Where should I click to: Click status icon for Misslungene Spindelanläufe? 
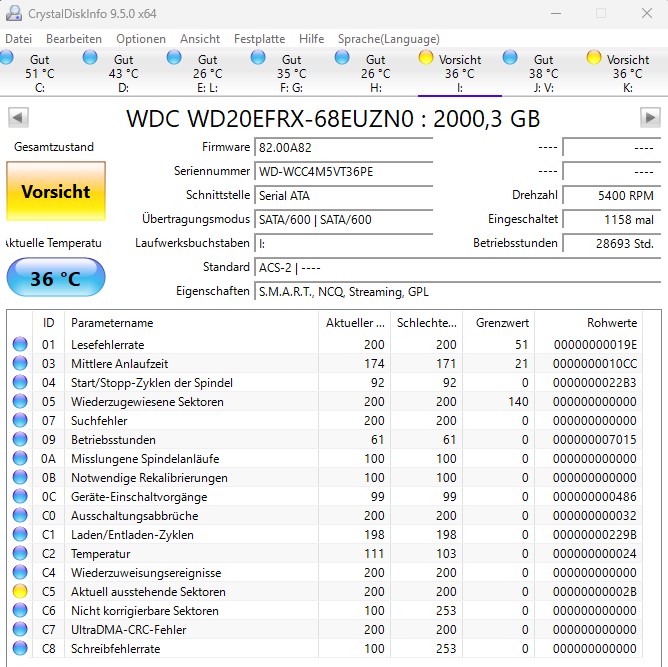coord(20,458)
